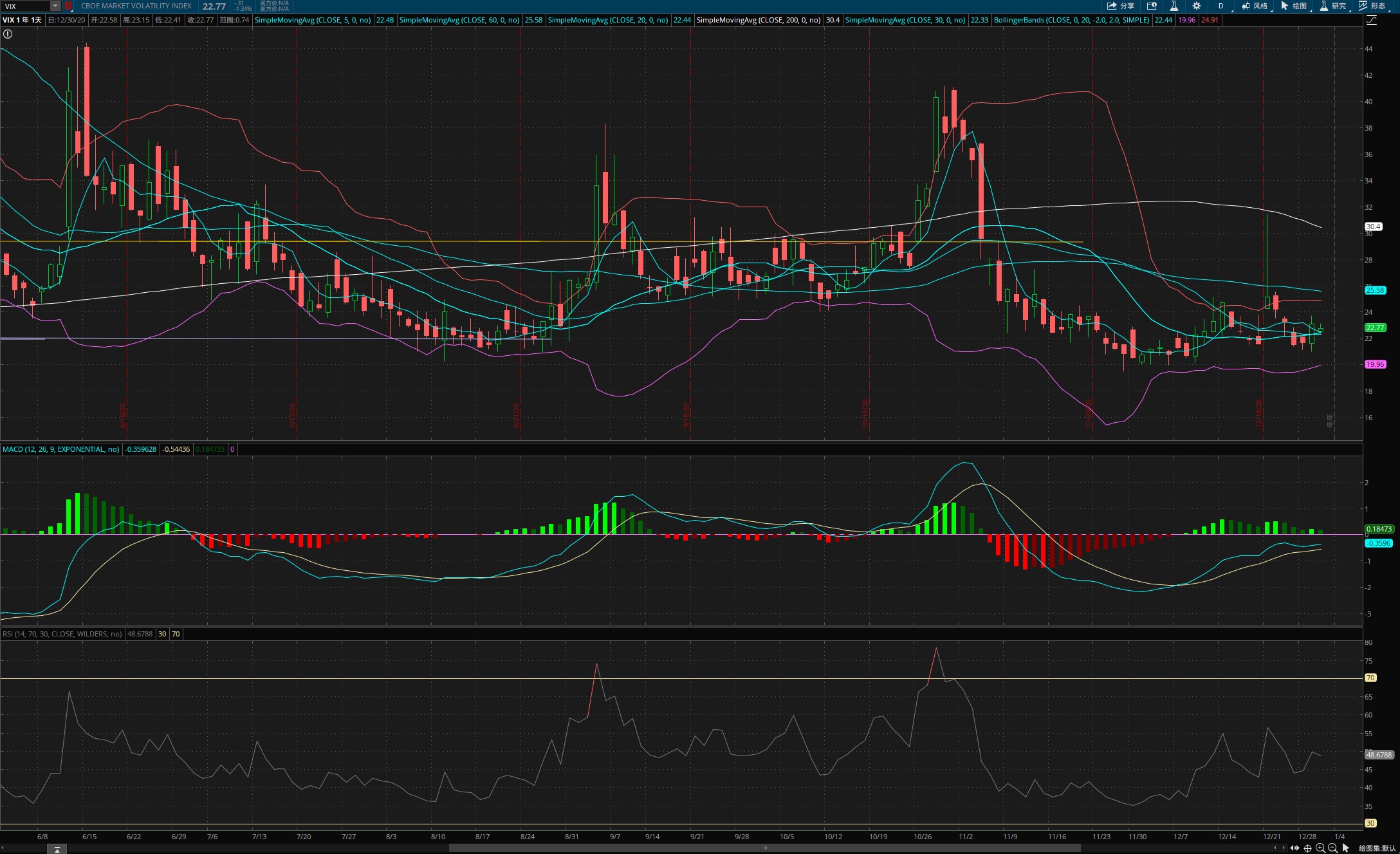The height and width of the screenshot is (854, 1400).
Task: Click the price axis scale toggle icon
Action: click(x=1372, y=20)
